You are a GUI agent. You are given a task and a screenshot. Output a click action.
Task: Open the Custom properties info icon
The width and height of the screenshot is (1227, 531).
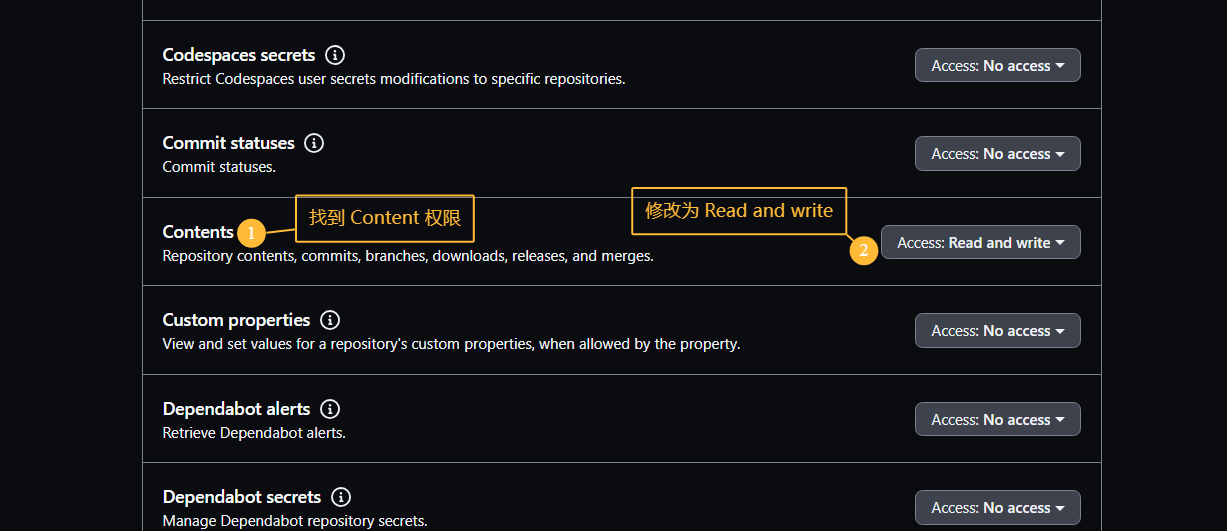click(x=330, y=320)
